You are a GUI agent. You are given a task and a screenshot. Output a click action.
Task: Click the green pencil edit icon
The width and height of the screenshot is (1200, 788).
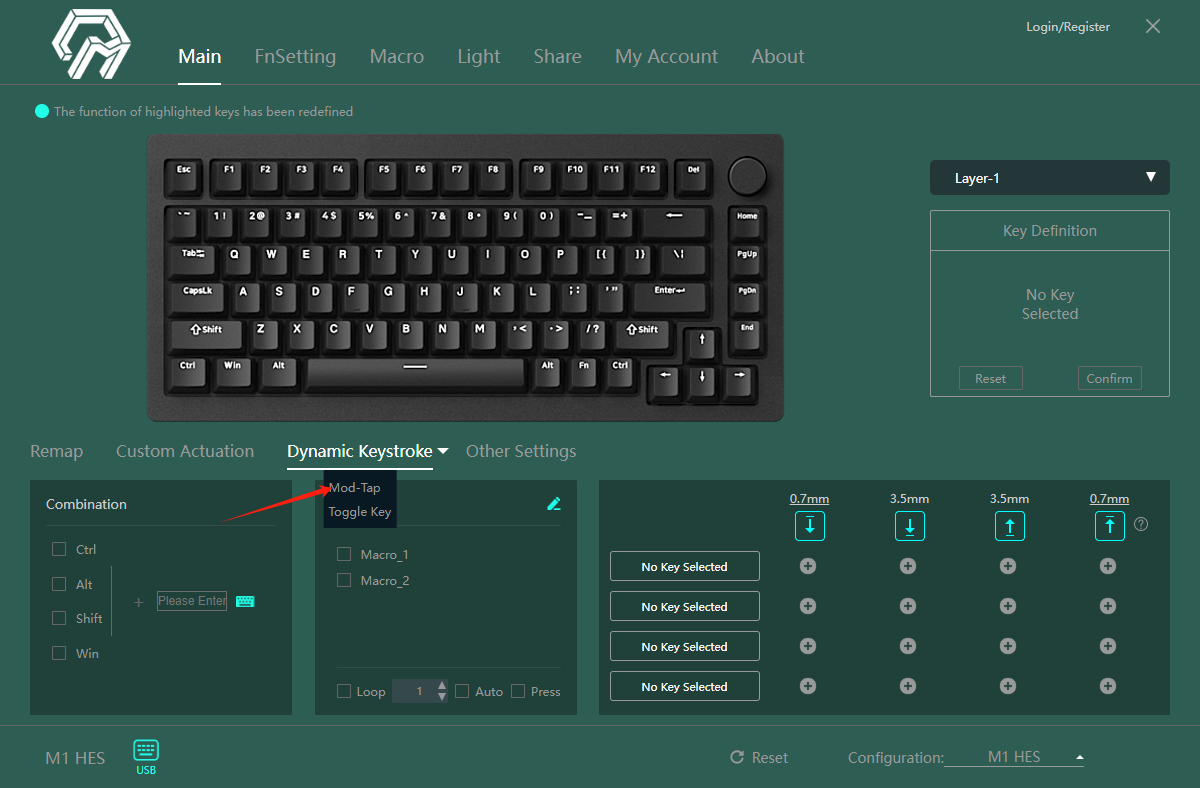pyautogui.click(x=554, y=504)
